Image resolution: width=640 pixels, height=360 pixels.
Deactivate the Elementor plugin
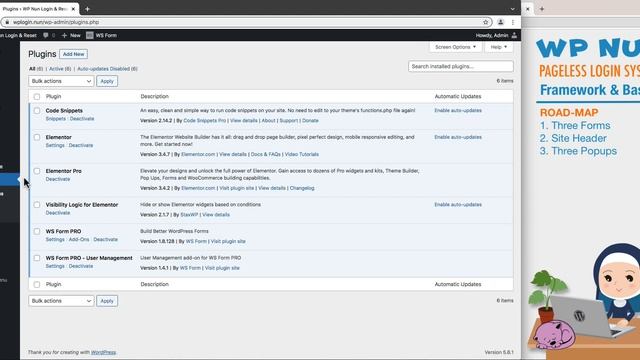pyautogui.click(x=81, y=145)
